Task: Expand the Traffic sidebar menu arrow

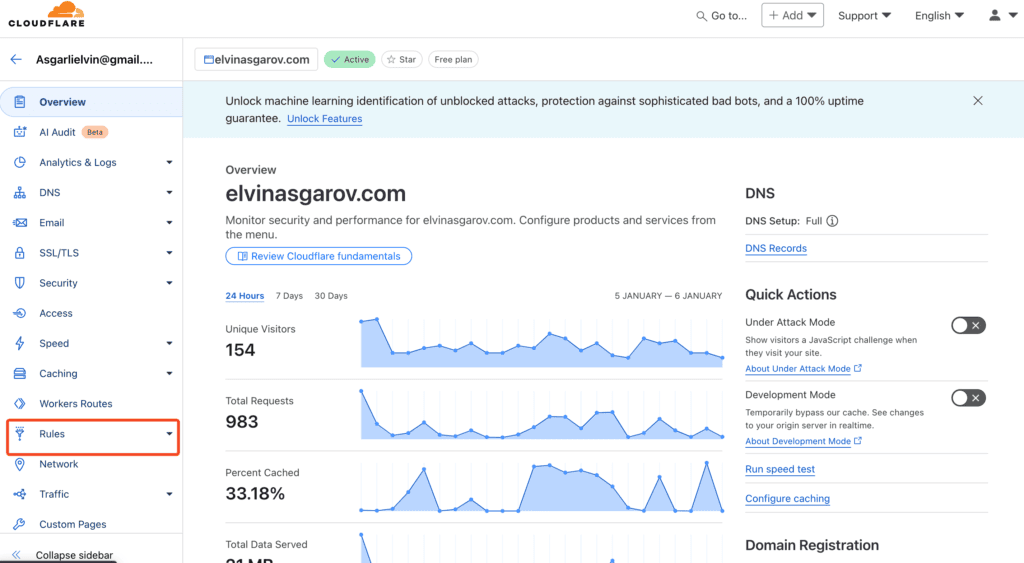Action: pos(169,494)
